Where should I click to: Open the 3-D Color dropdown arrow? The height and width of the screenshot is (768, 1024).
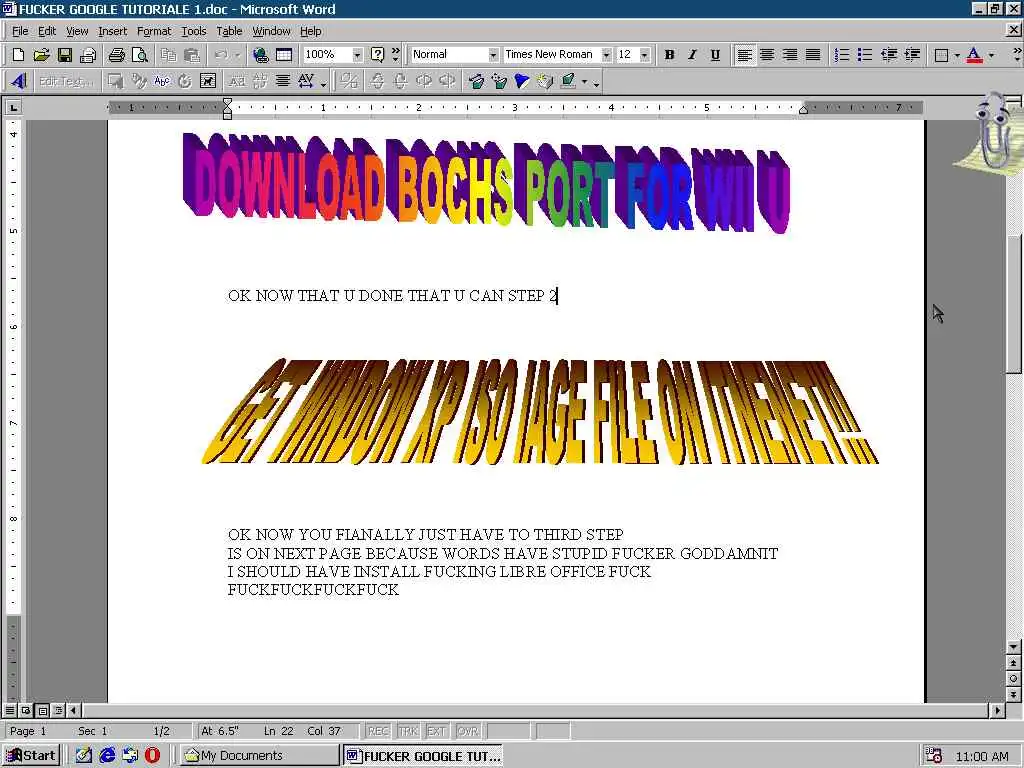pyautogui.click(x=584, y=82)
